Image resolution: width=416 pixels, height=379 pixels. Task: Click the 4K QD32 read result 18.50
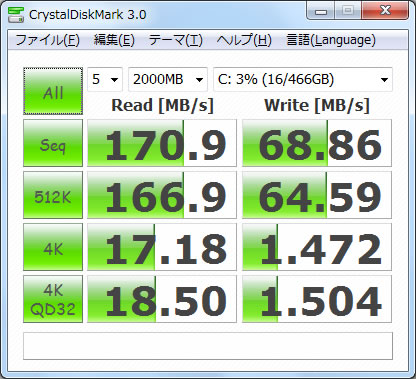tap(162, 299)
